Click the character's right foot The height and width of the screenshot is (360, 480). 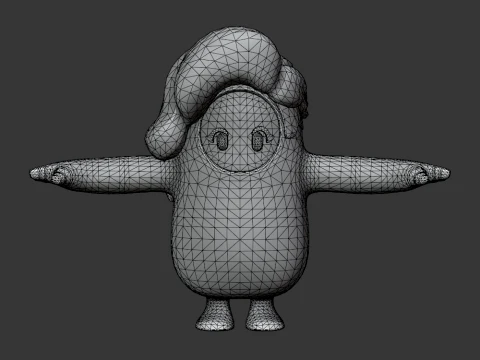click(215, 314)
